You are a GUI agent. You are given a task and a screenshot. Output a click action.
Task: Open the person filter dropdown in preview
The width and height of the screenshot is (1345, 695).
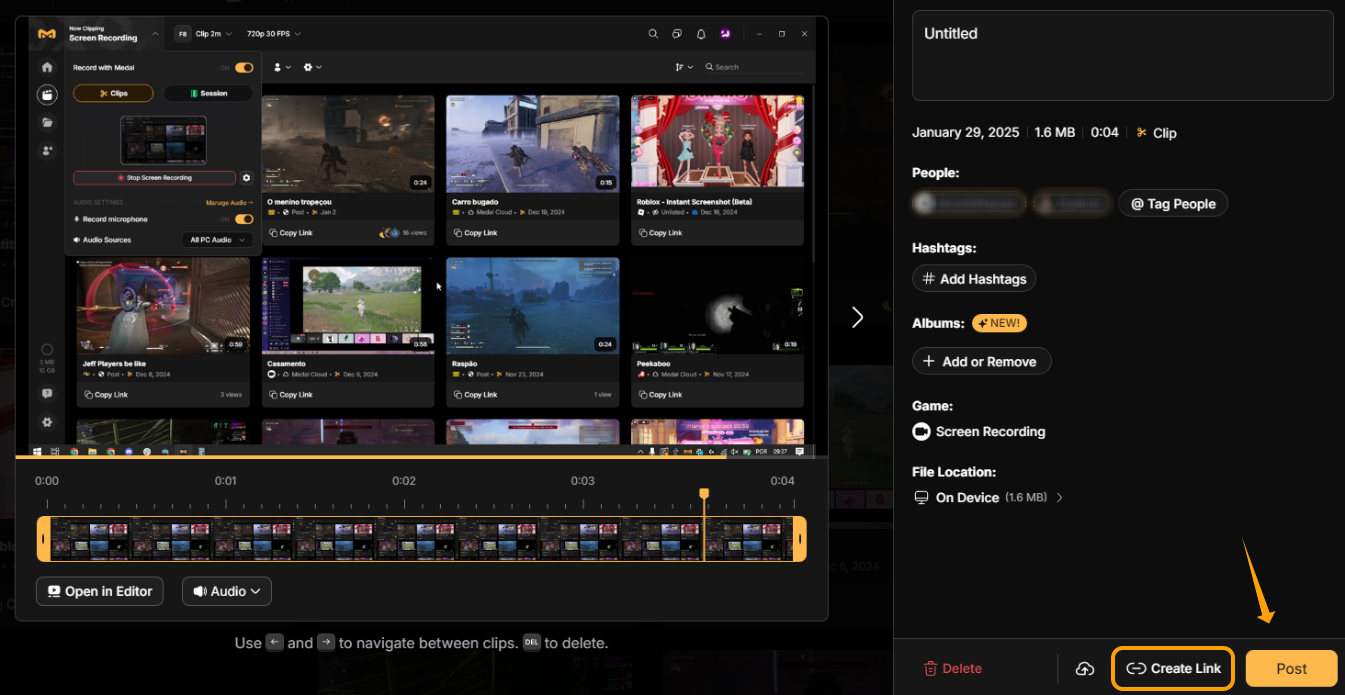(283, 67)
